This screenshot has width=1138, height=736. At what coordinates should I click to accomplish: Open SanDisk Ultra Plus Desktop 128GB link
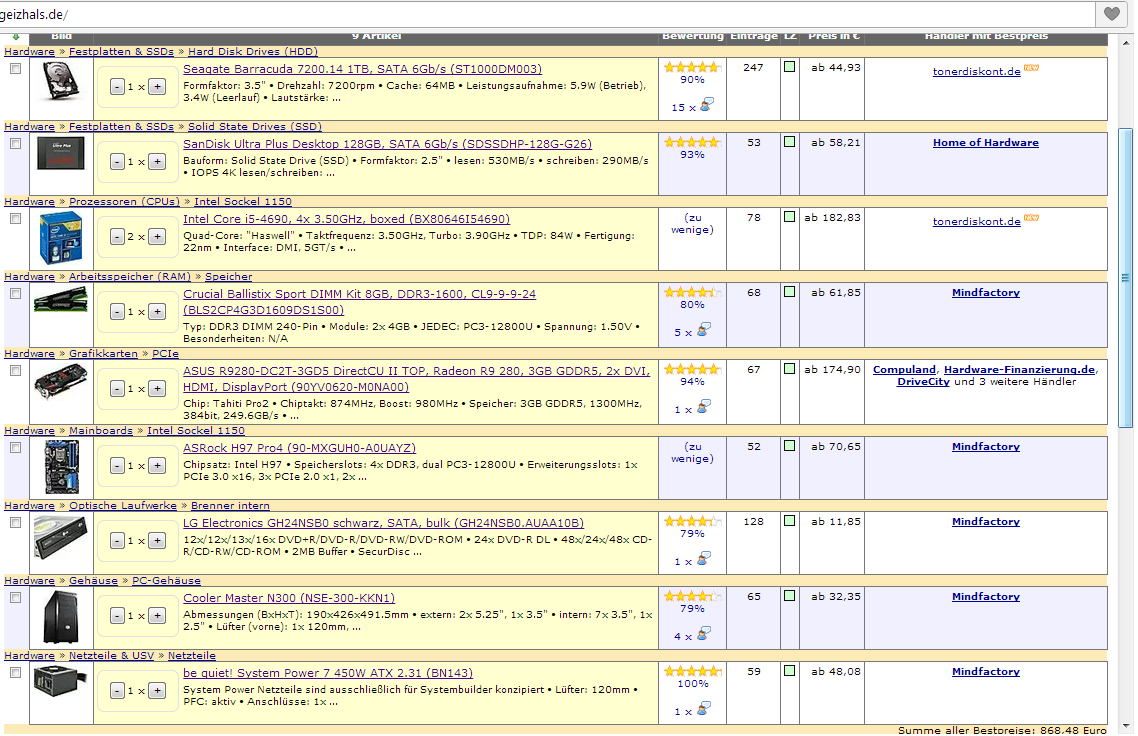387,144
